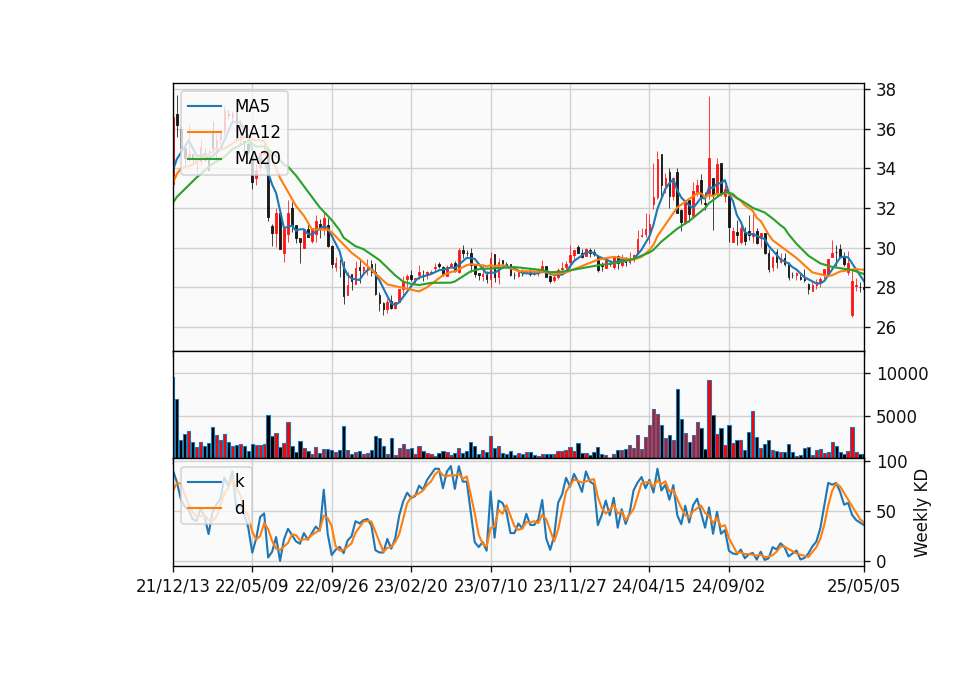
Task: Click price axis value 26
Action: tap(886, 328)
